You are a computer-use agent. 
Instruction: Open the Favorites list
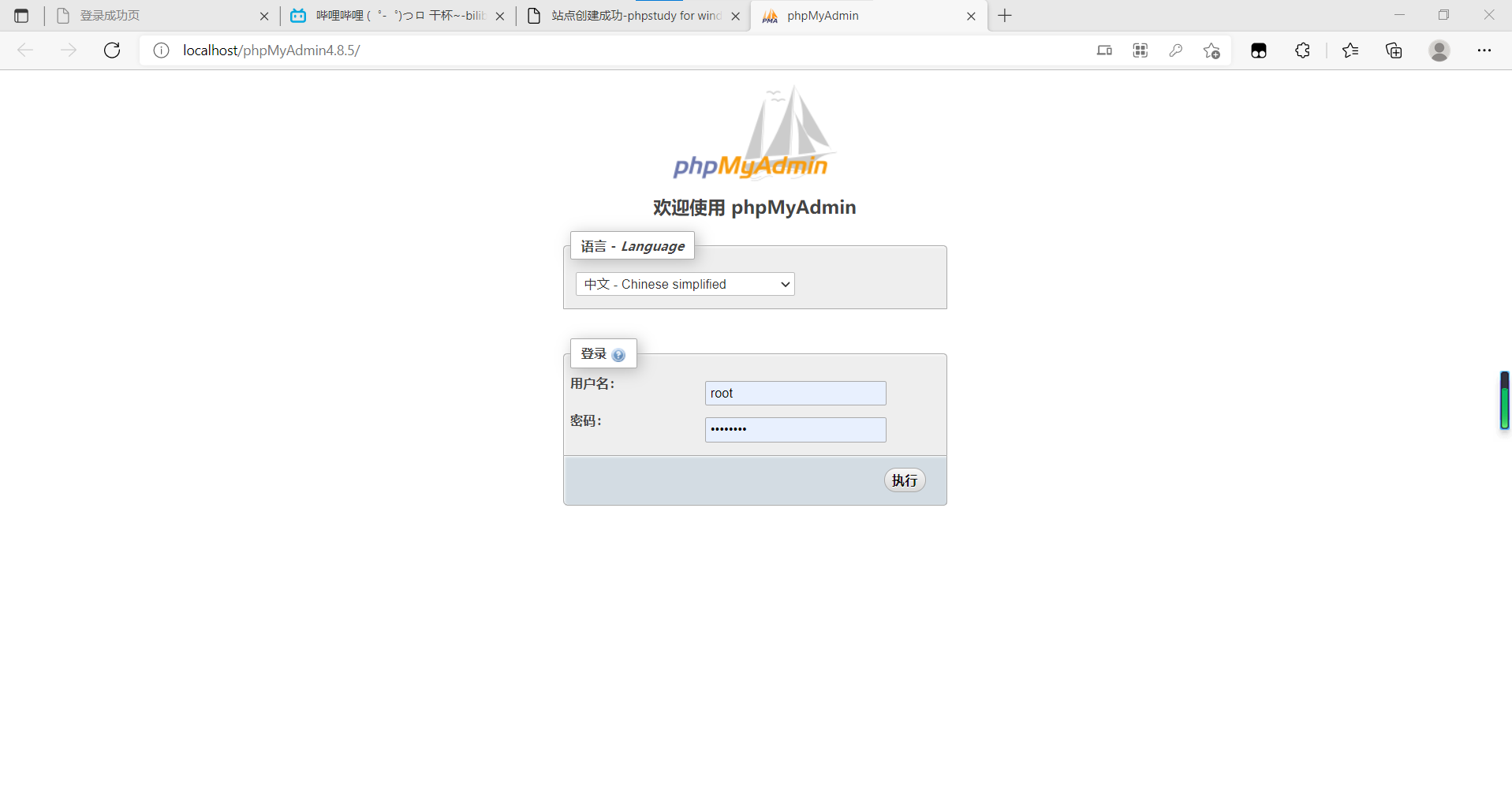pos(1350,50)
